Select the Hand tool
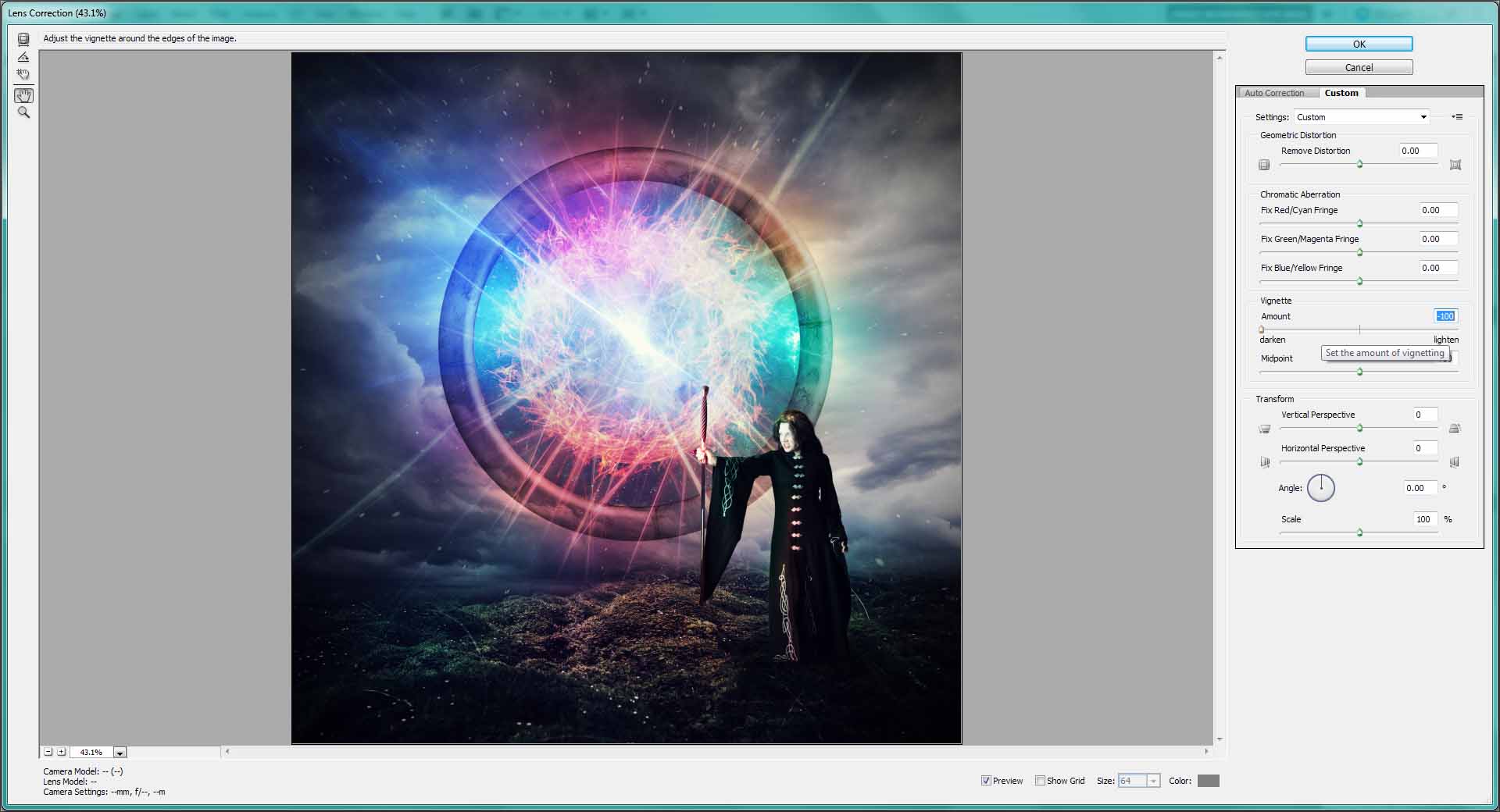The image size is (1500, 812). tap(23, 95)
